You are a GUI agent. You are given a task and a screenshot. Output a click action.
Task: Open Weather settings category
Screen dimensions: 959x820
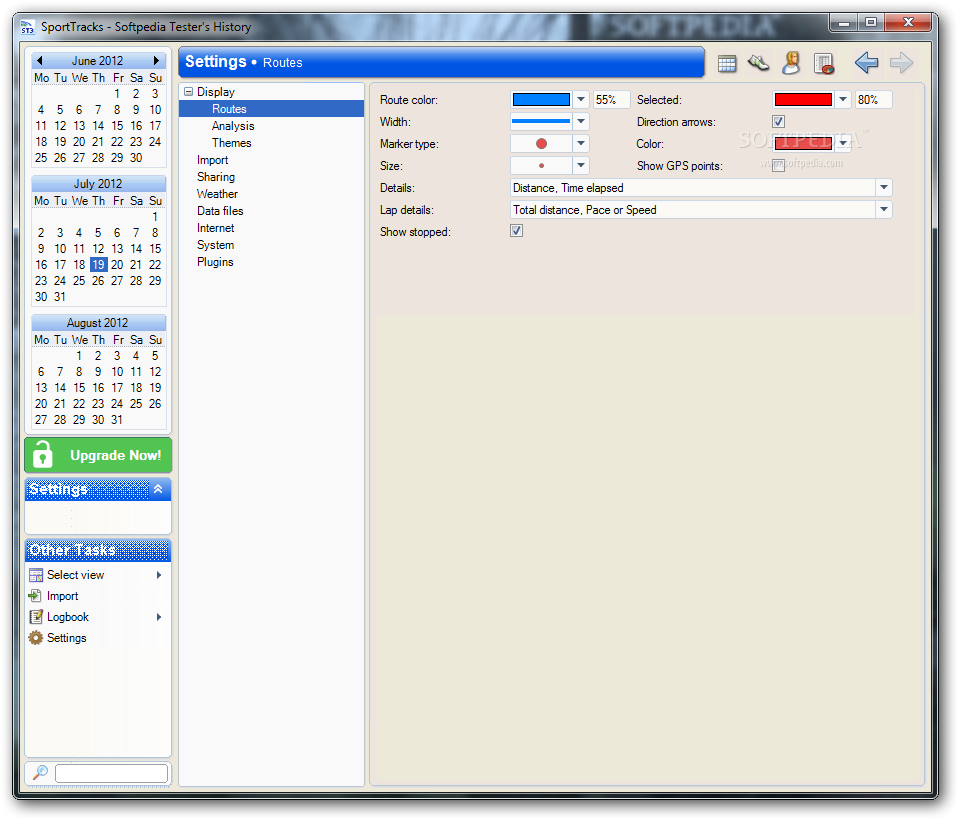[x=217, y=194]
